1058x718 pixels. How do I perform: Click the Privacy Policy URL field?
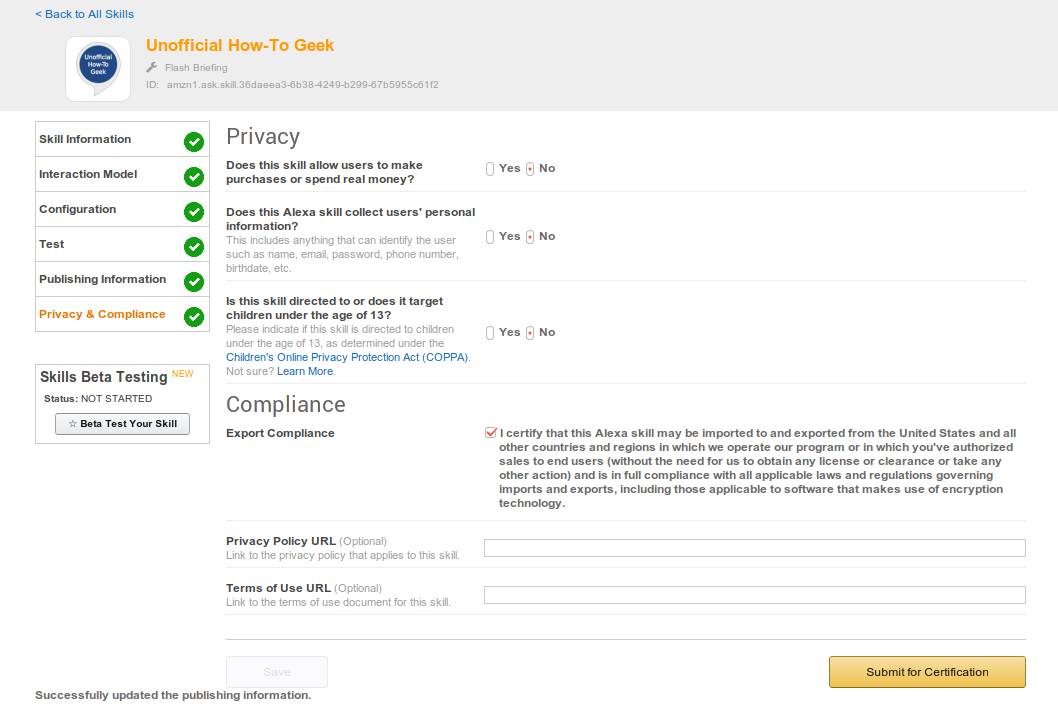[x=754, y=548]
